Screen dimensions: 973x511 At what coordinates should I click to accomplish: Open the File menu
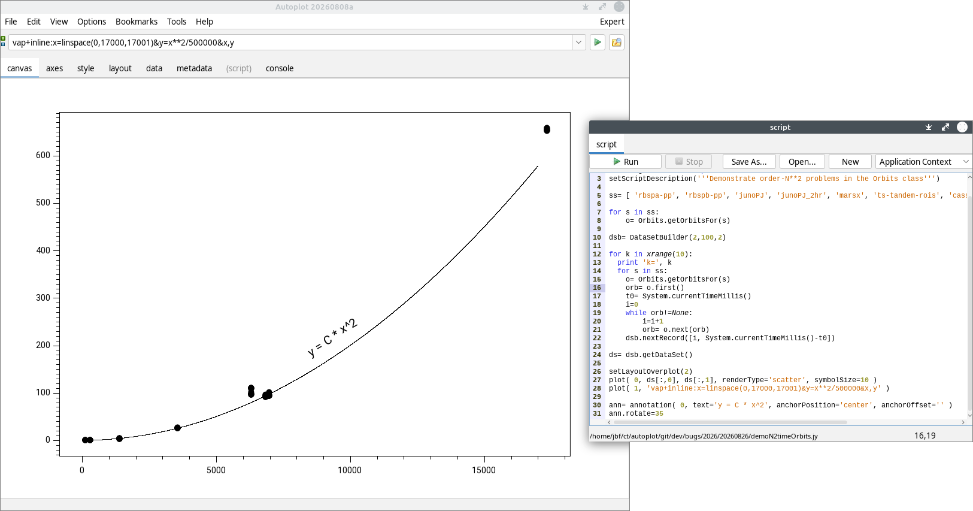coord(11,21)
